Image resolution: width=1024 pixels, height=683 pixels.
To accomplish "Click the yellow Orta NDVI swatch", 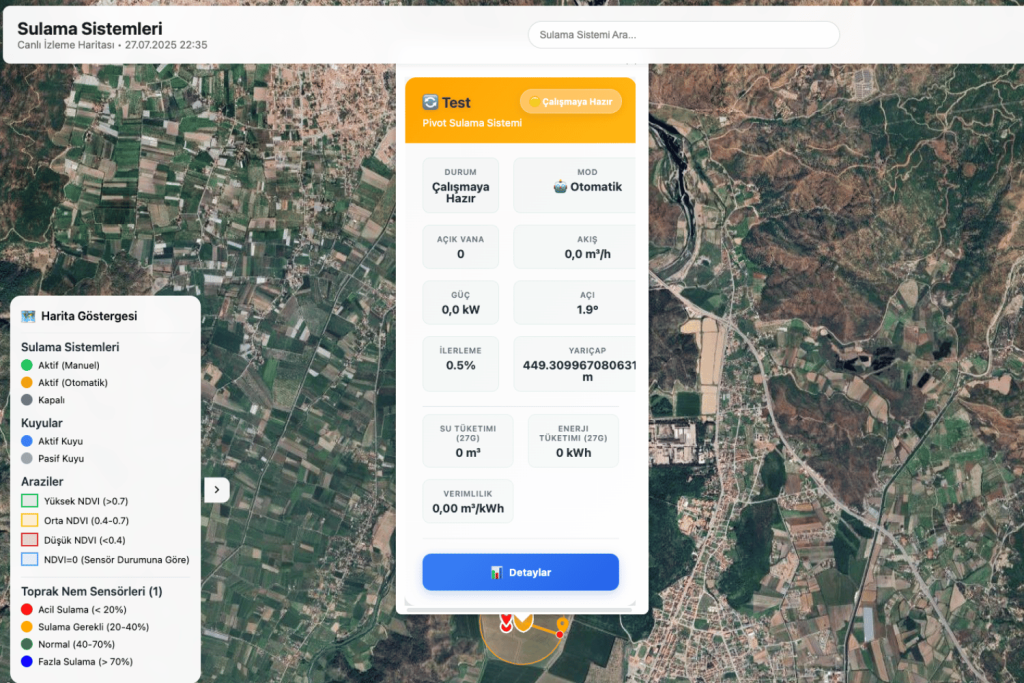I will tap(29, 521).
